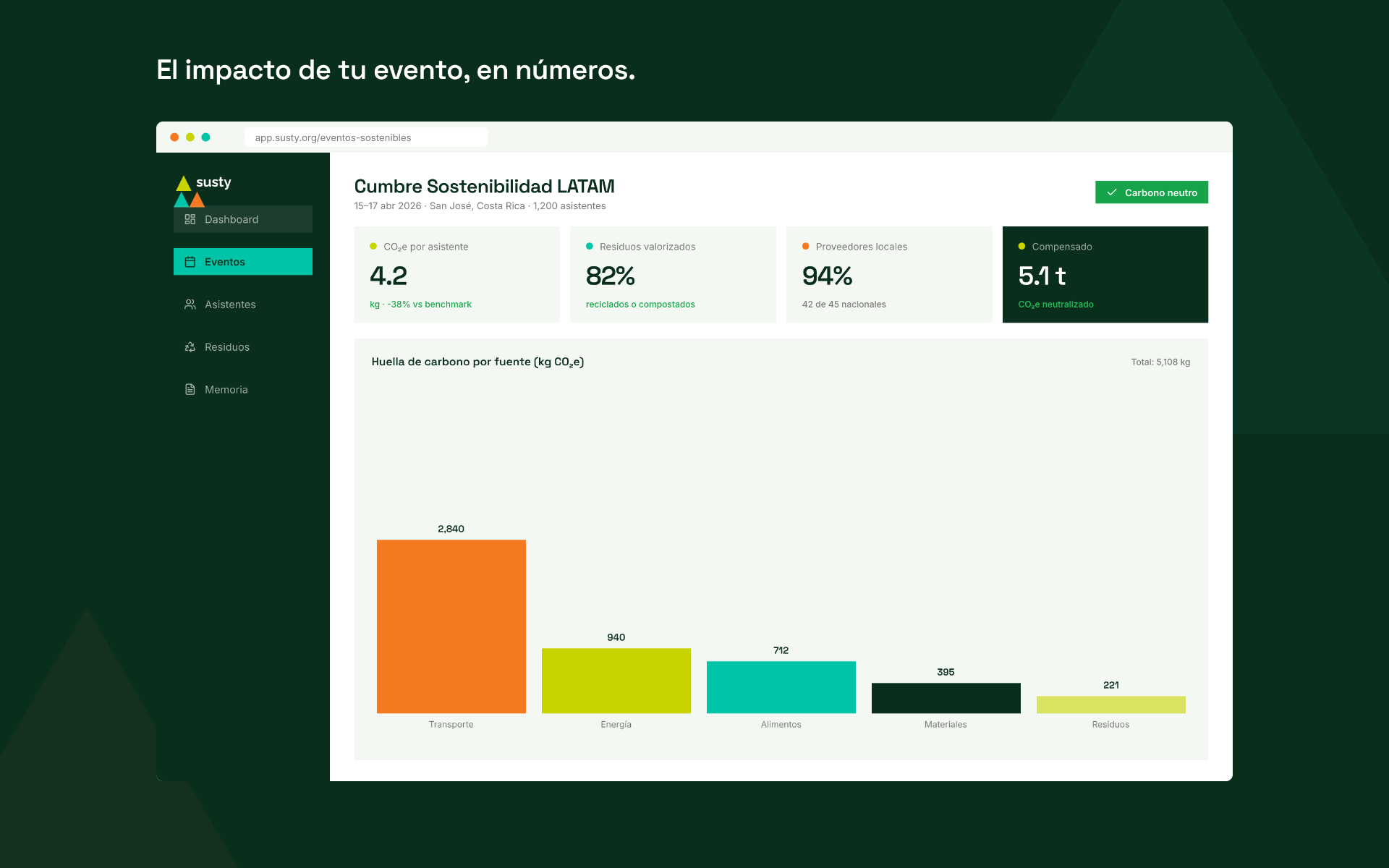Open the Dashboard menu item
Image resolution: width=1389 pixels, height=868 pixels.
243,219
